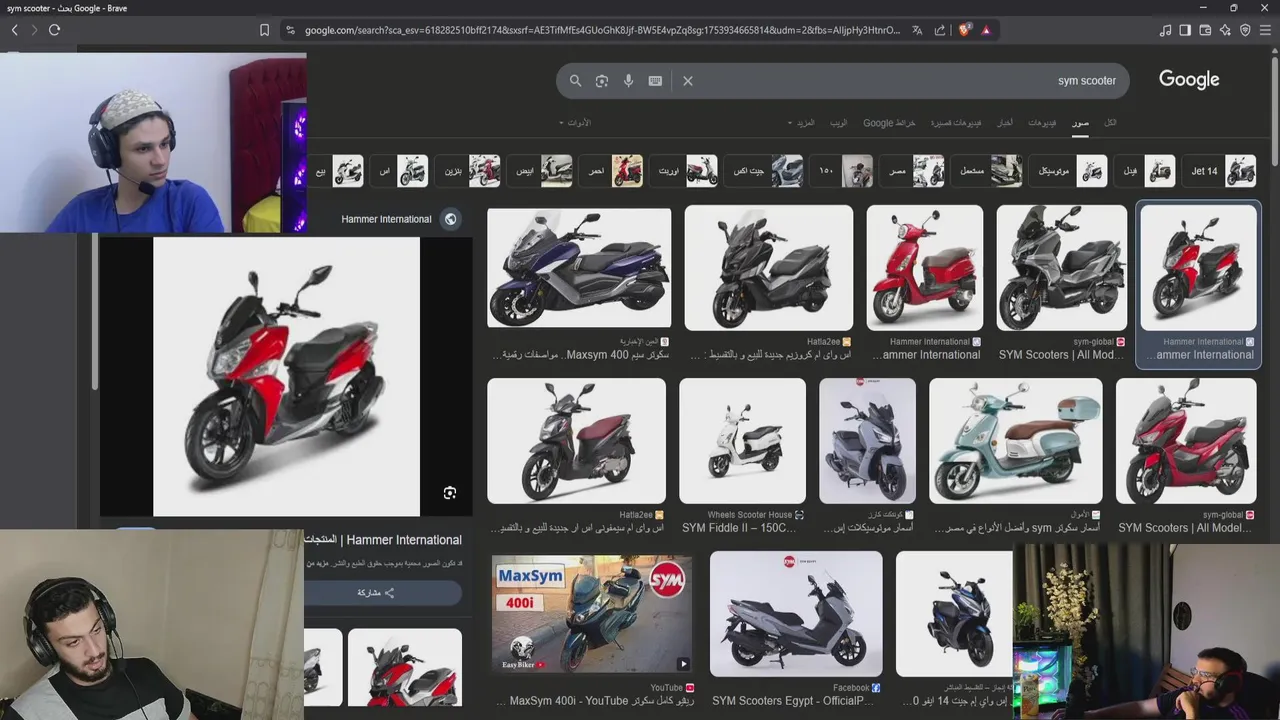This screenshot has height=720, width=1280.
Task: Click the browser forward arrow
Action: pos(34,30)
